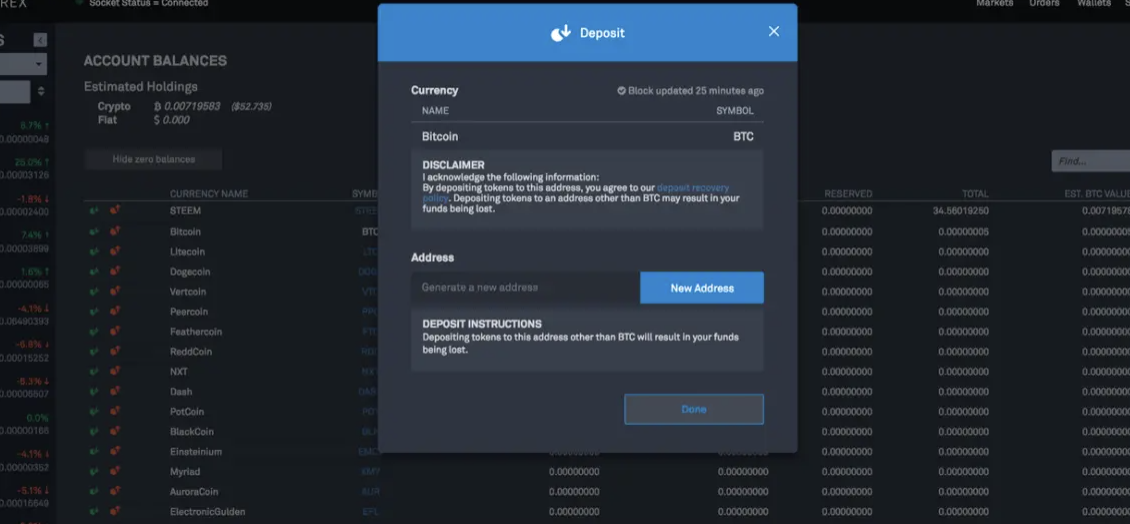Viewport: 1130px width, 524px height.
Task: Click the PotCoin withdraw icon
Action: coord(114,412)
